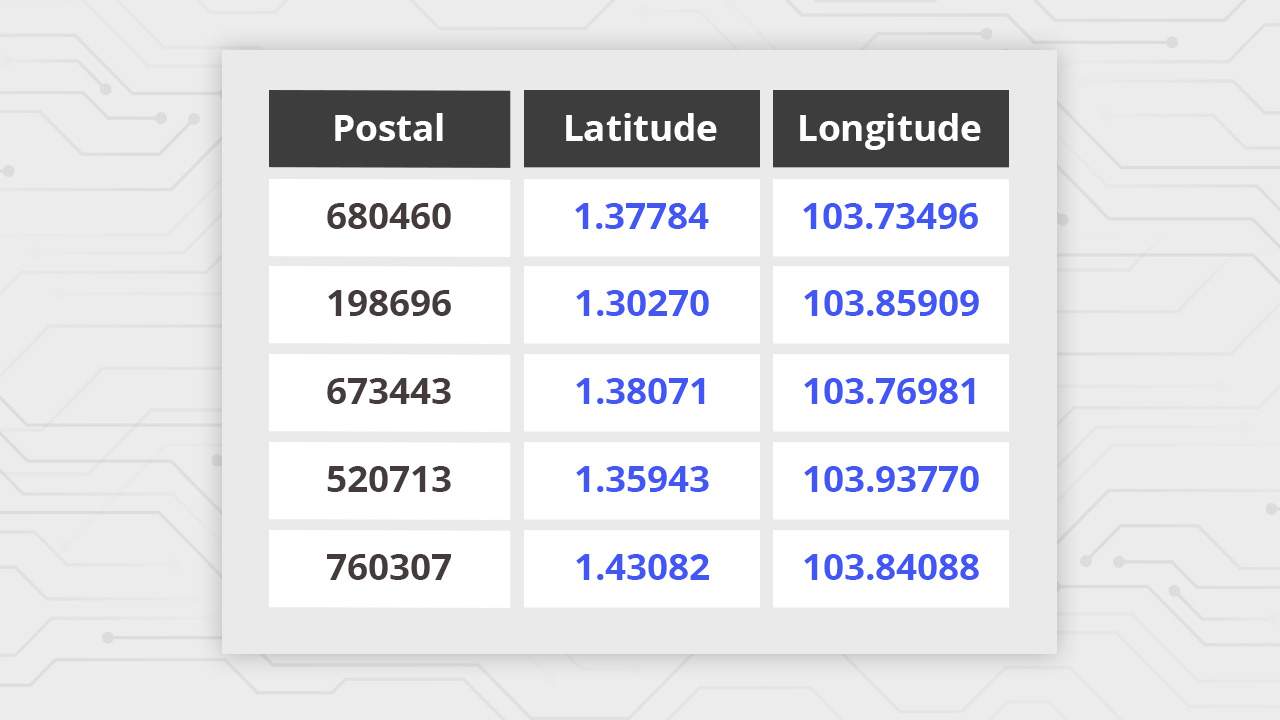Click the Postal column header
Screen dimensions: 1280x720
click(x=389, y=128)
